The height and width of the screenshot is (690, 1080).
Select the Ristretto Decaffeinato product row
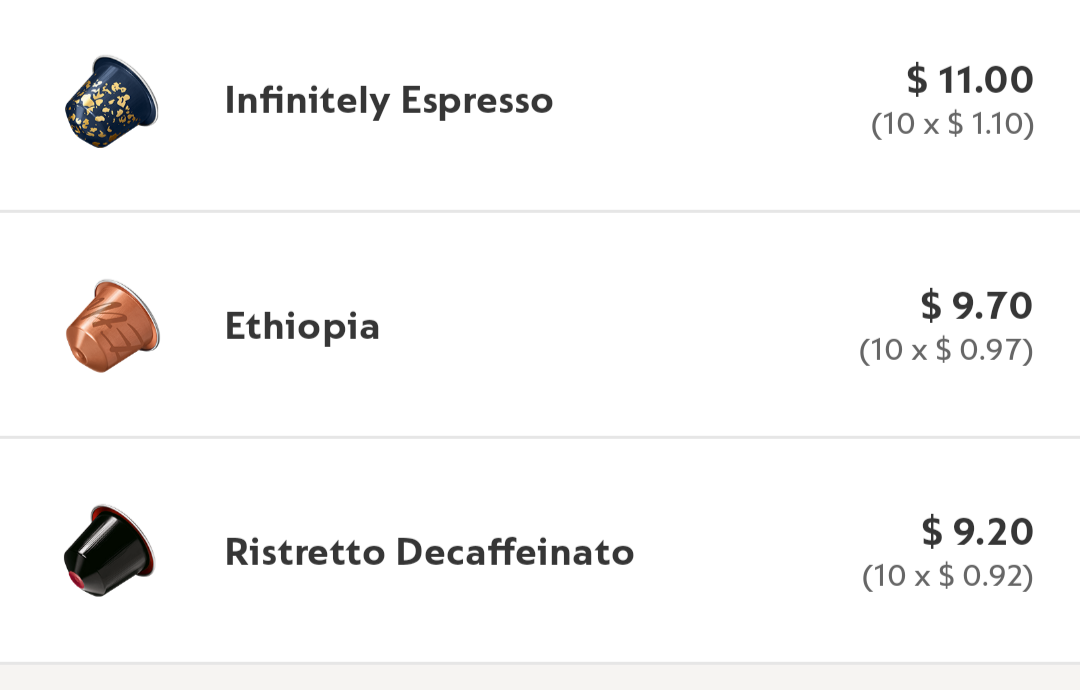540,550
